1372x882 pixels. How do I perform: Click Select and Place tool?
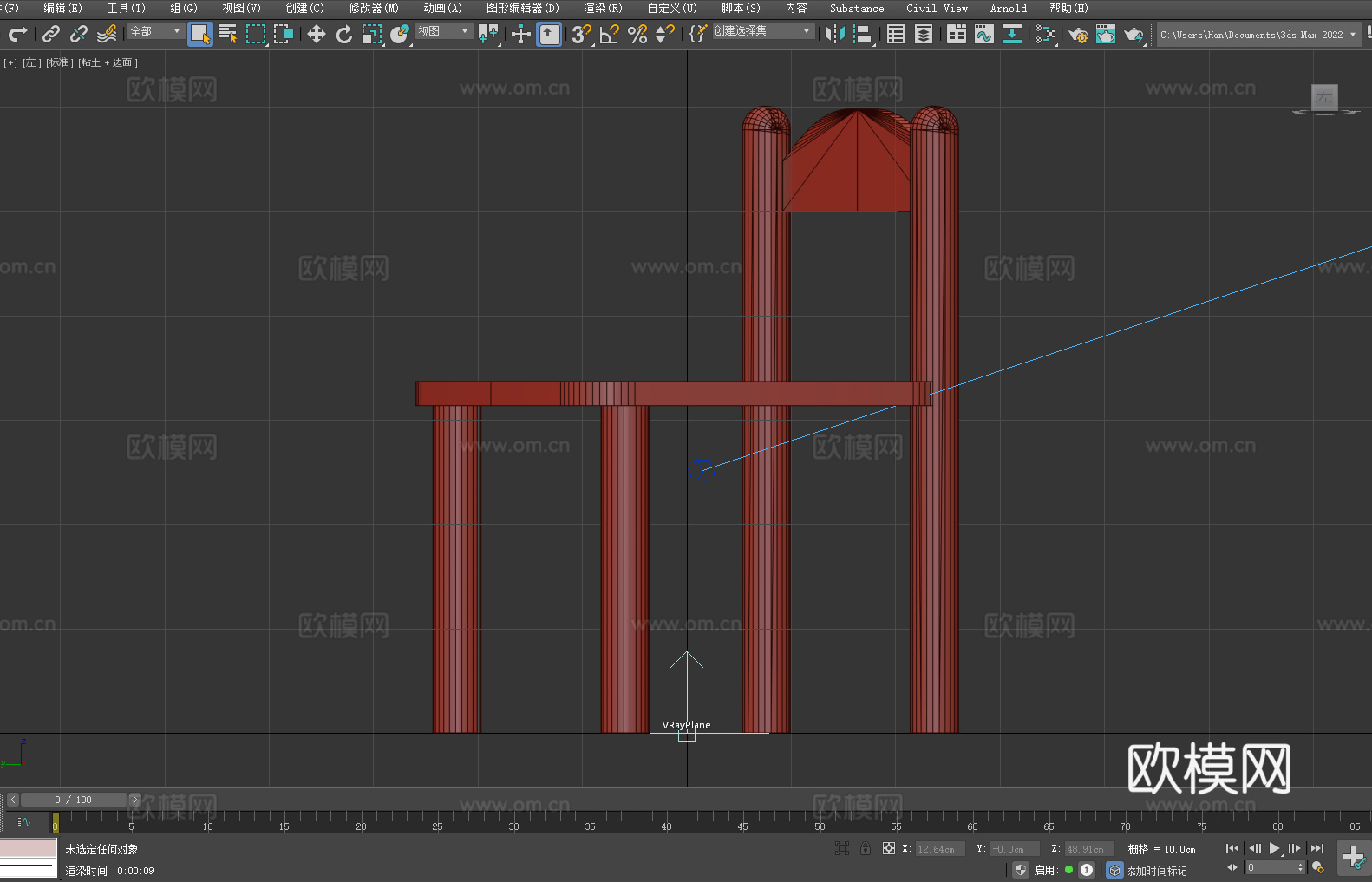(400, 34)
